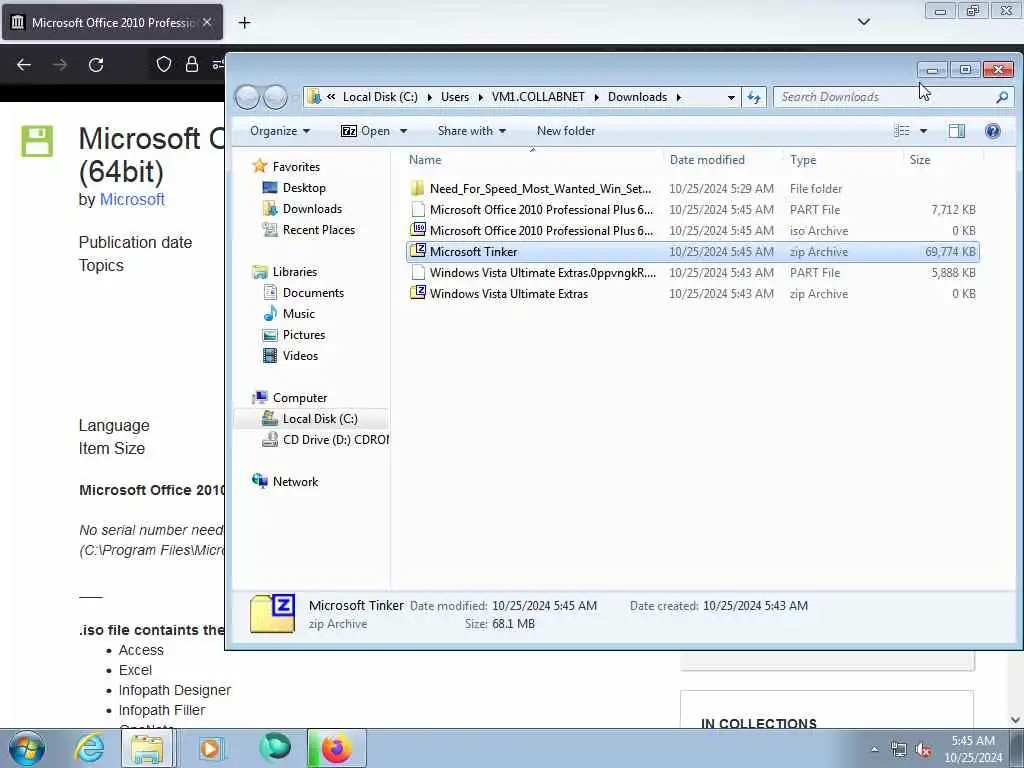Select the Windows Vista Ultimate Extras PART file
The height and width of the screenshot is (768, 1024).
coord(692,272)
